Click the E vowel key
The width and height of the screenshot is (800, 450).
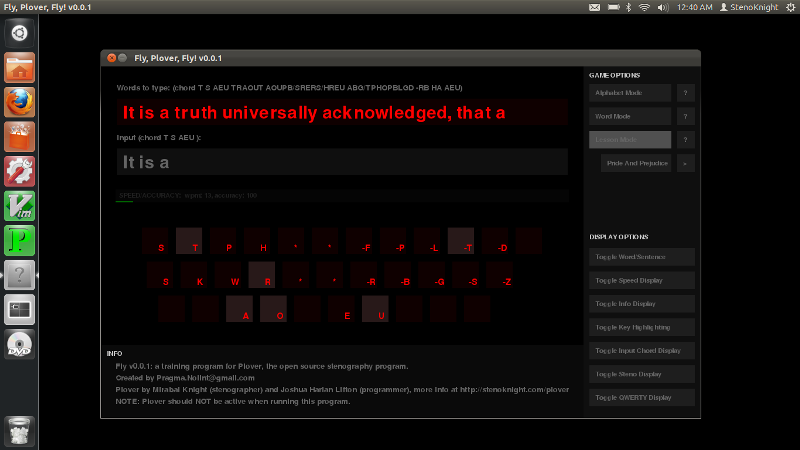click(x=341, y=309)
